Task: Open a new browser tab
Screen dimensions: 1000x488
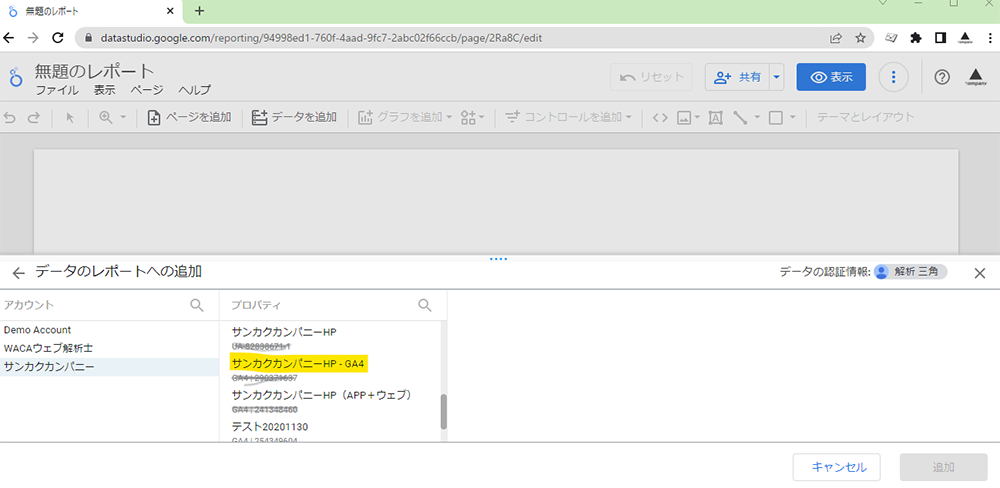Action: point(199,11)
